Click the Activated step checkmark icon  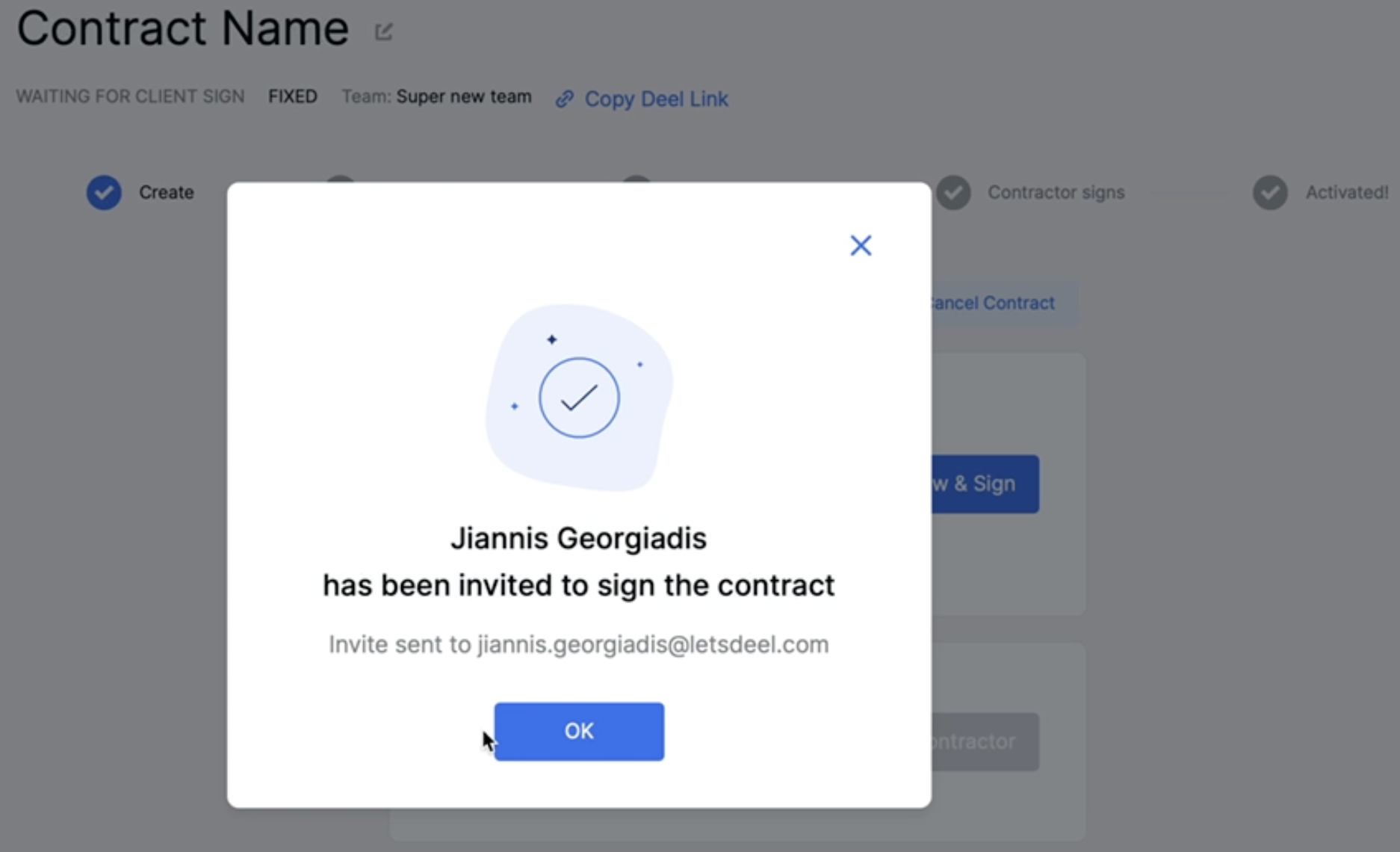[1270, 192]
